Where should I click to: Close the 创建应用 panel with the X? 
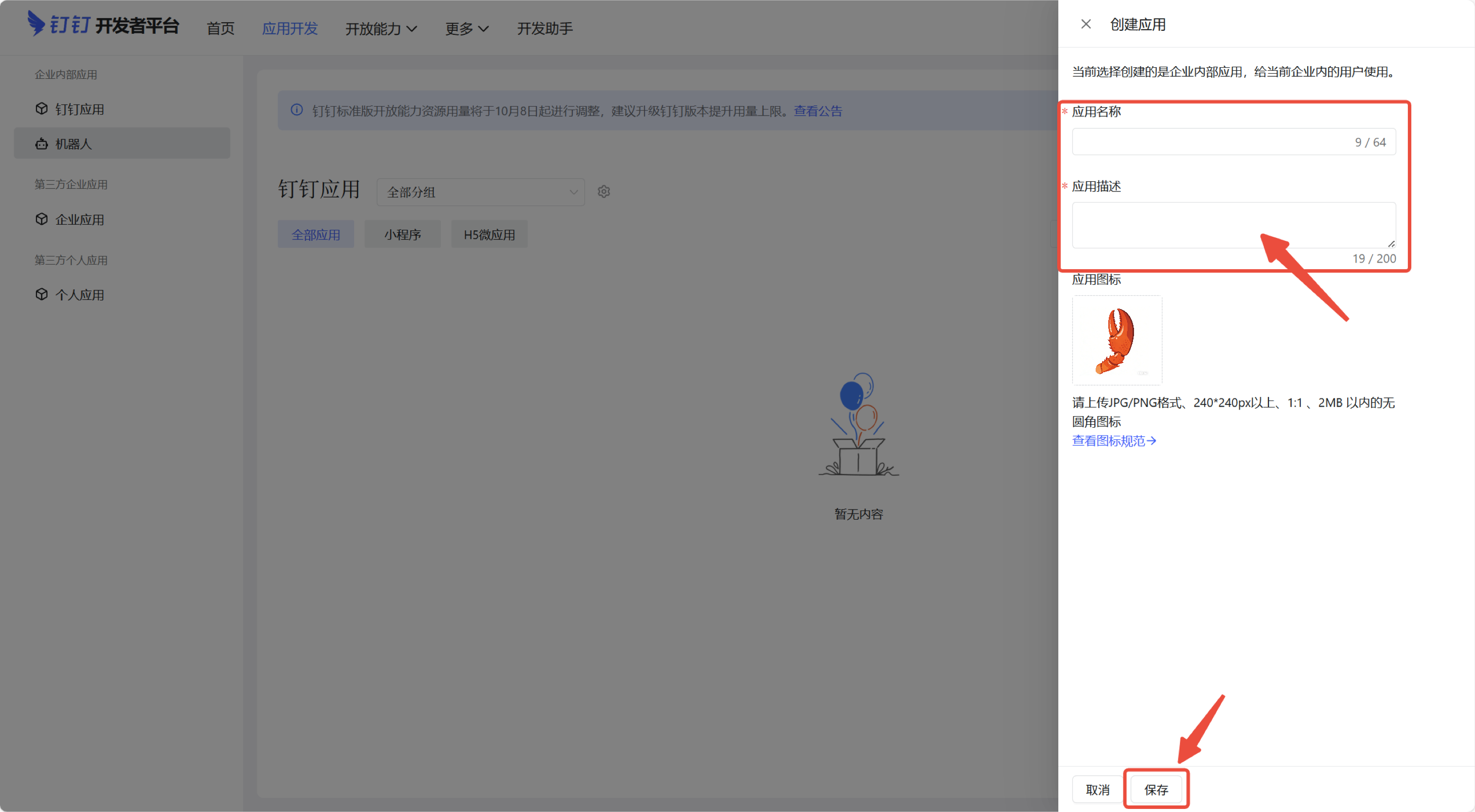(x=1086, y=24)
